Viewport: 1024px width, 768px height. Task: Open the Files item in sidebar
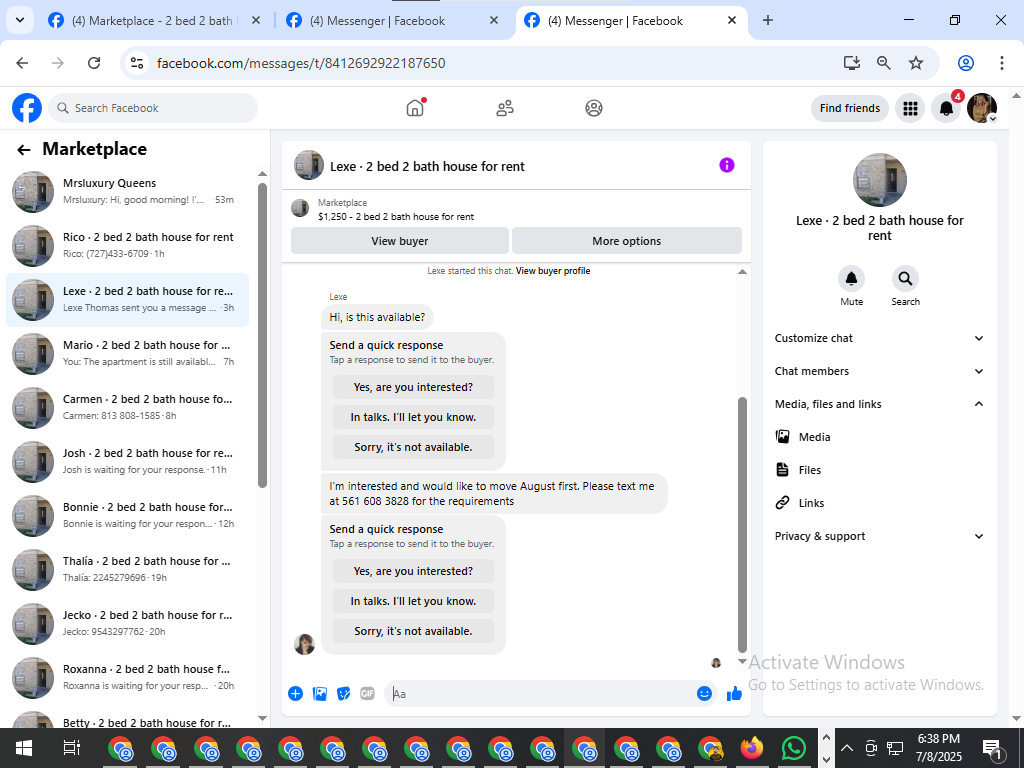[879, 470]
